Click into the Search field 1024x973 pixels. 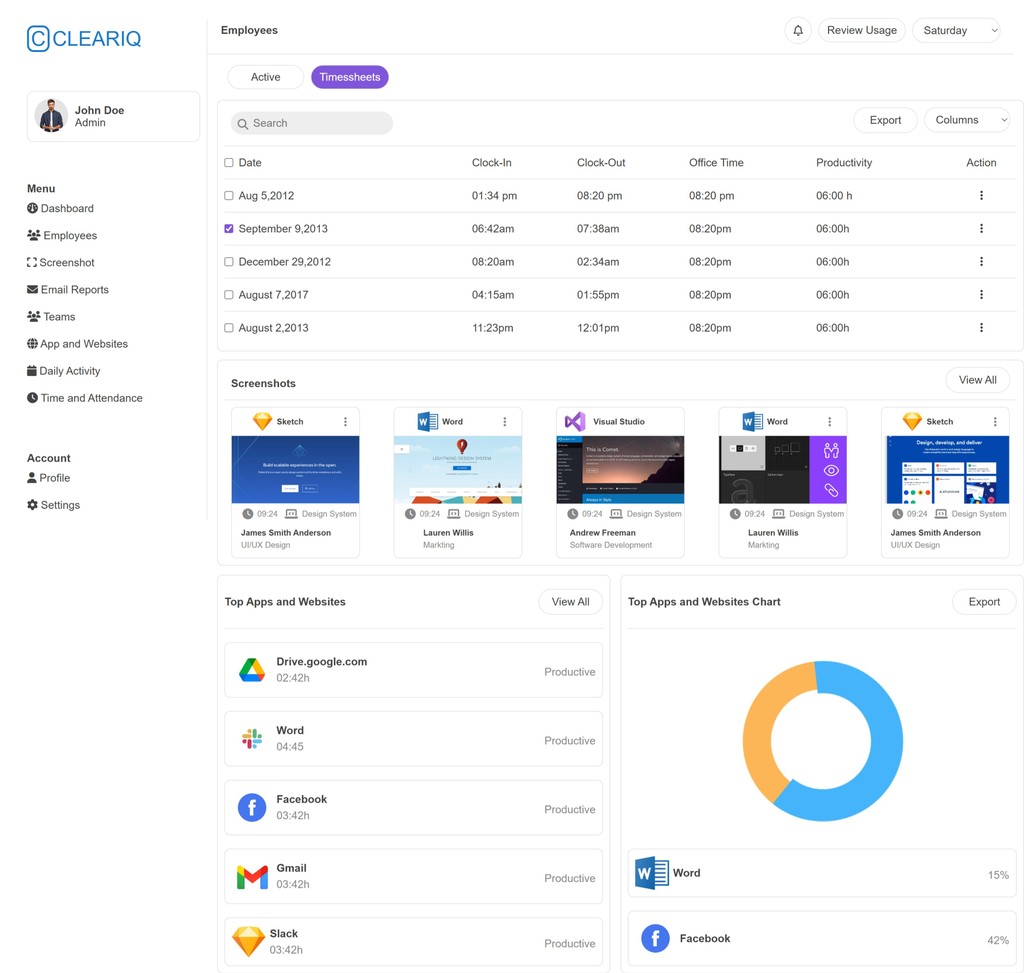tap(312, 123)
